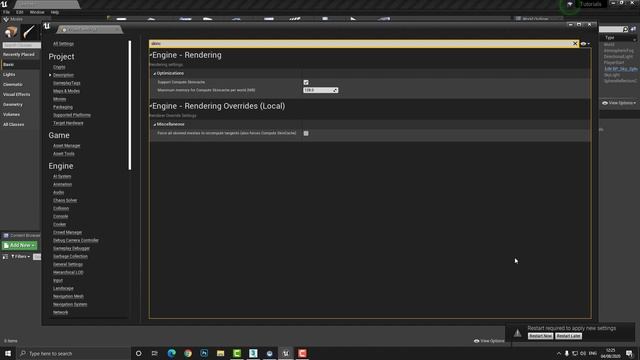
Task: Select Lights category in Modes panel
Action: [9, 75]
